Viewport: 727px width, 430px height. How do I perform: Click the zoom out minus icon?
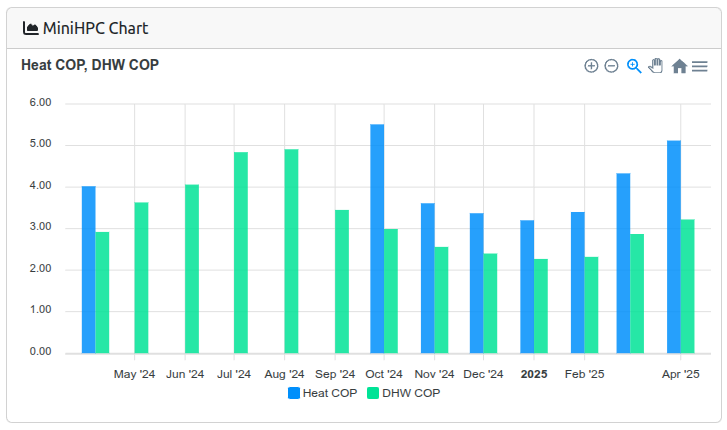coord(611,66)
